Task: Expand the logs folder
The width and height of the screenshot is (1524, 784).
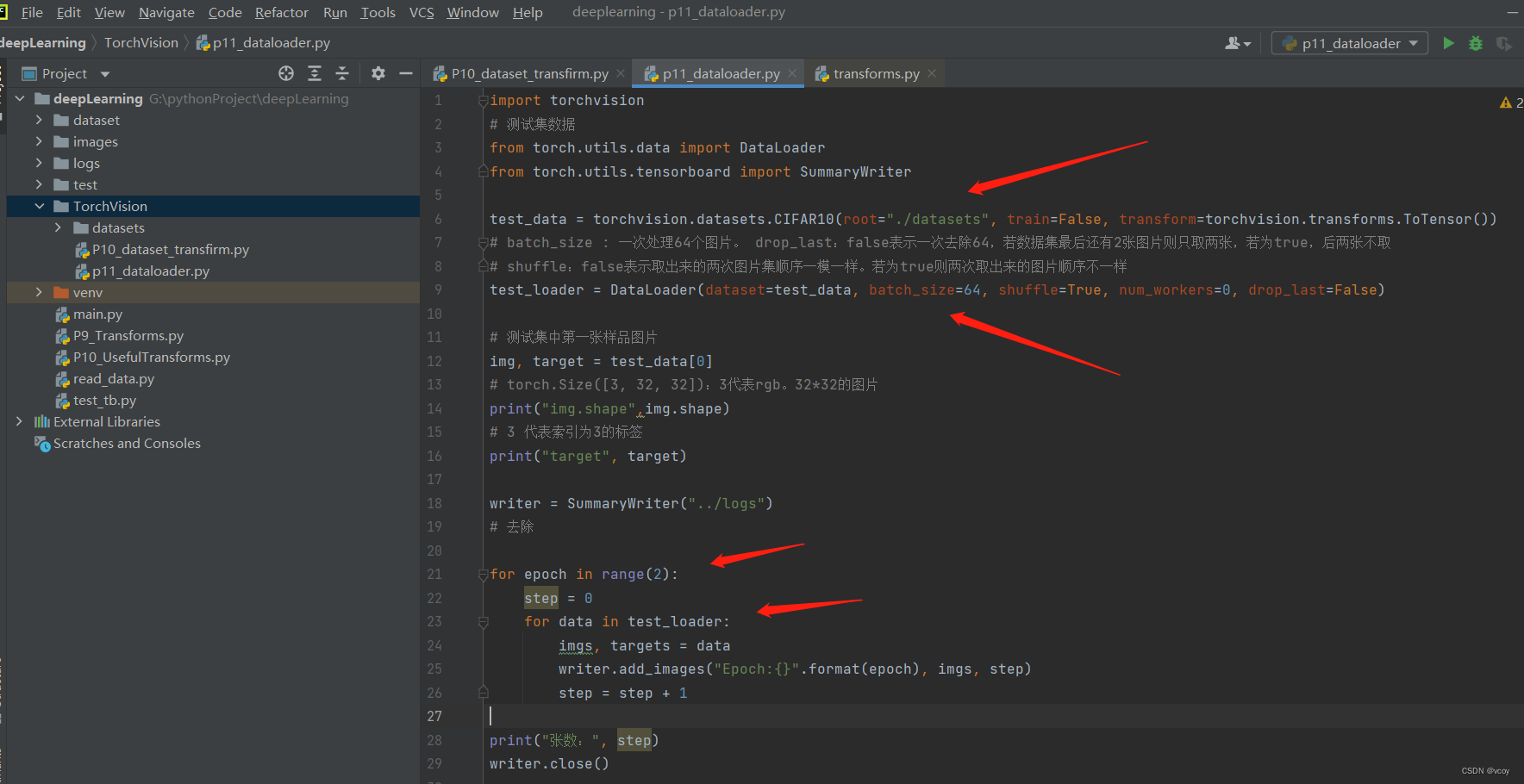Action: [39, 164]
